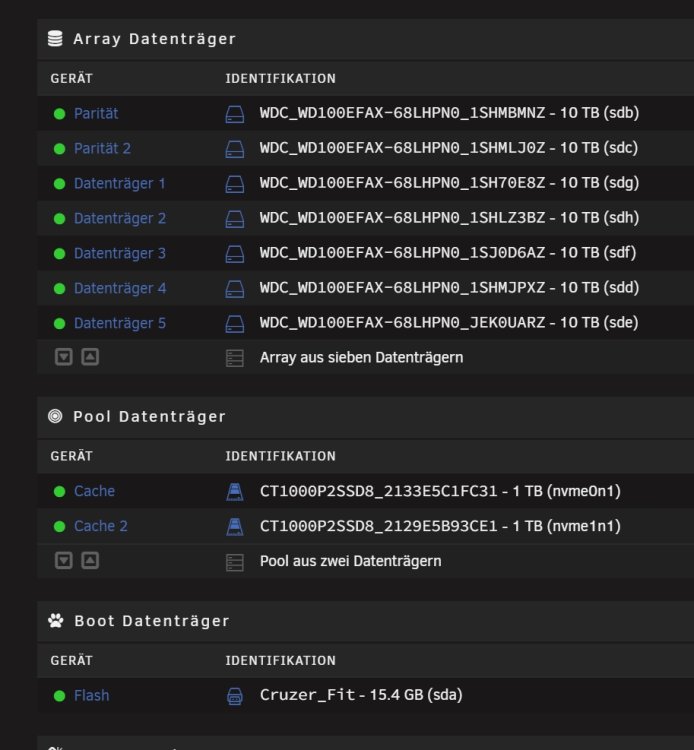Viewport: 694px width, 750px height.
Task: Click the Array Datenträger stack icon
Action: click(x=55, y=39)
